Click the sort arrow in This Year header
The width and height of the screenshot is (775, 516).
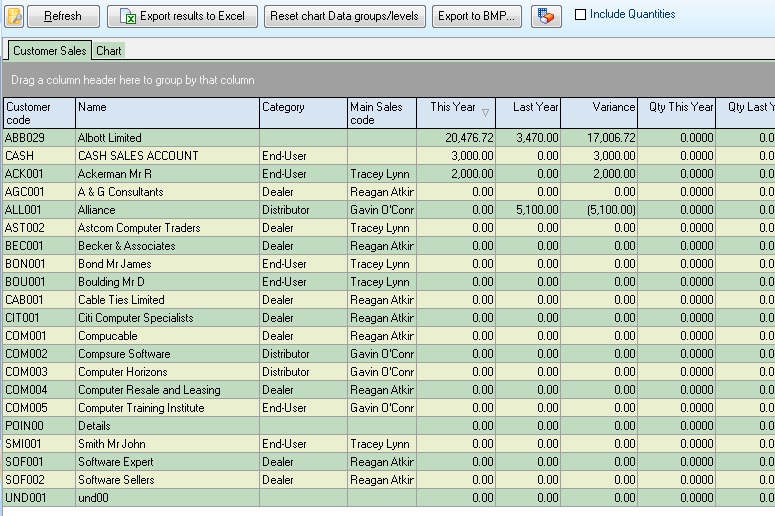click(x=486, y=113)
